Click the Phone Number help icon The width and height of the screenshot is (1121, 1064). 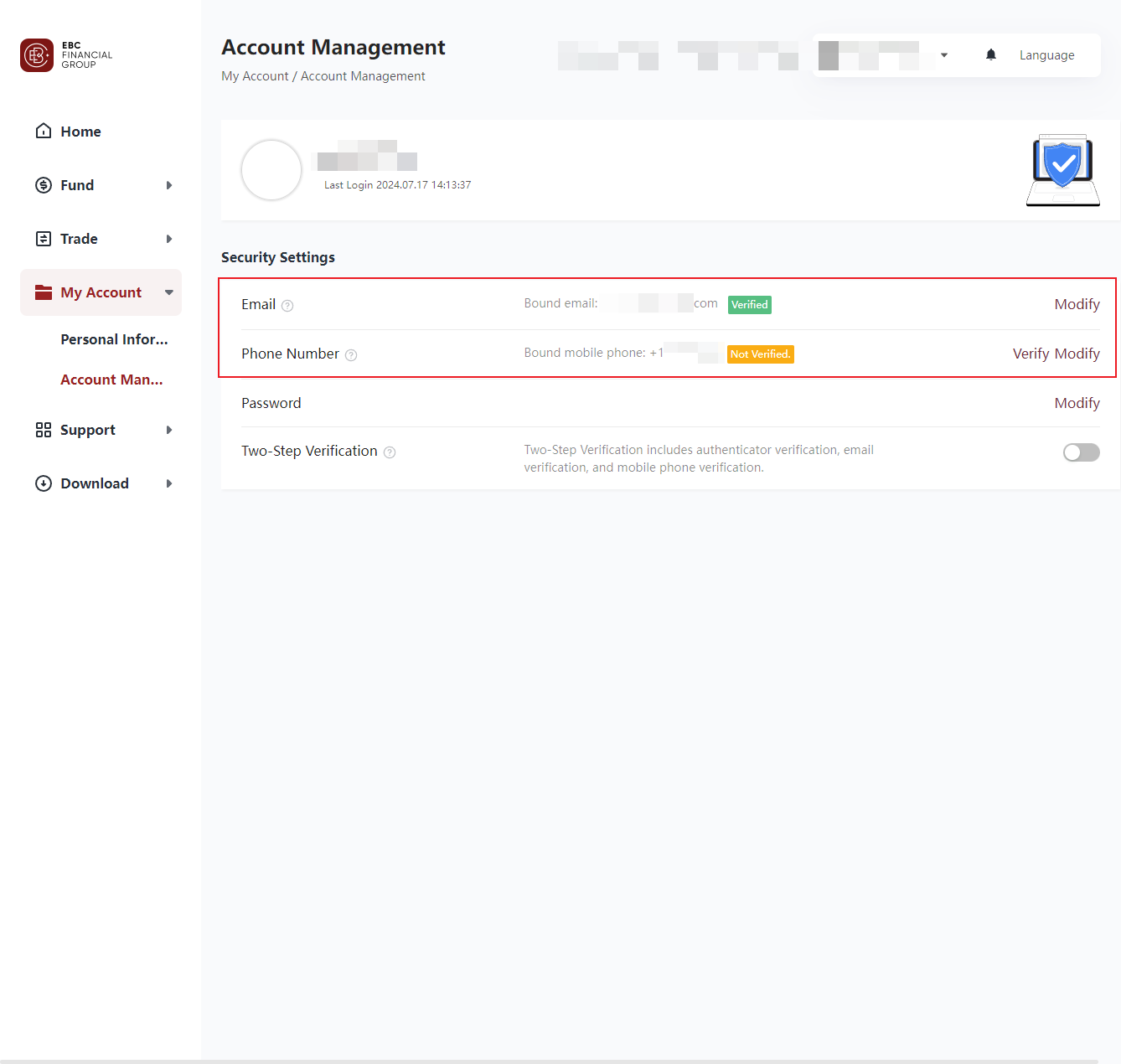coord(350,354)
